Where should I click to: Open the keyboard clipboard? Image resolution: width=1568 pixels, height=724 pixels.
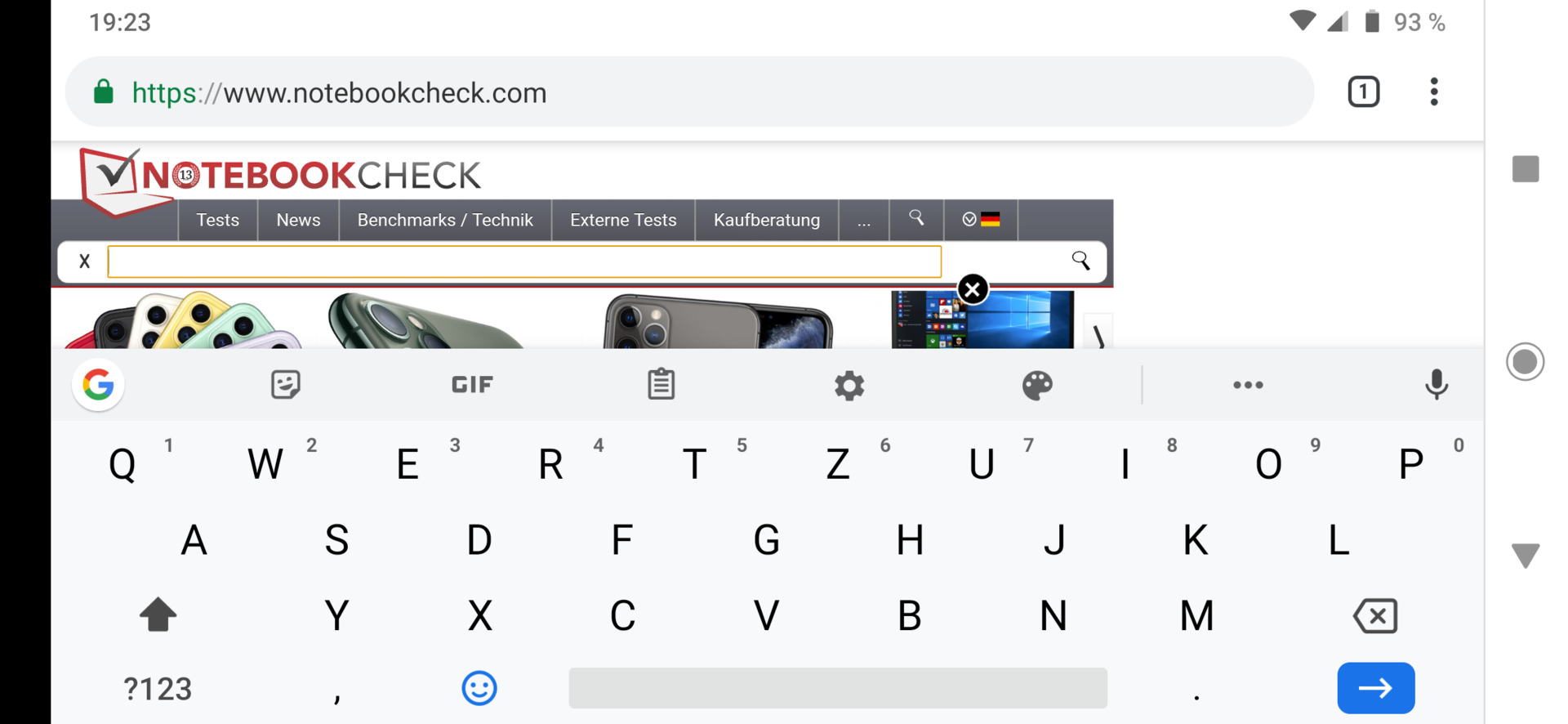pos(661,385)
